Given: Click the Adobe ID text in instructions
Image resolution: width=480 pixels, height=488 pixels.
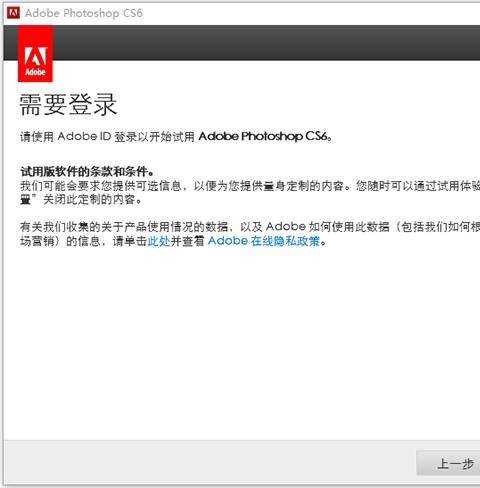Looking at the screenshot, I should 84,136.
